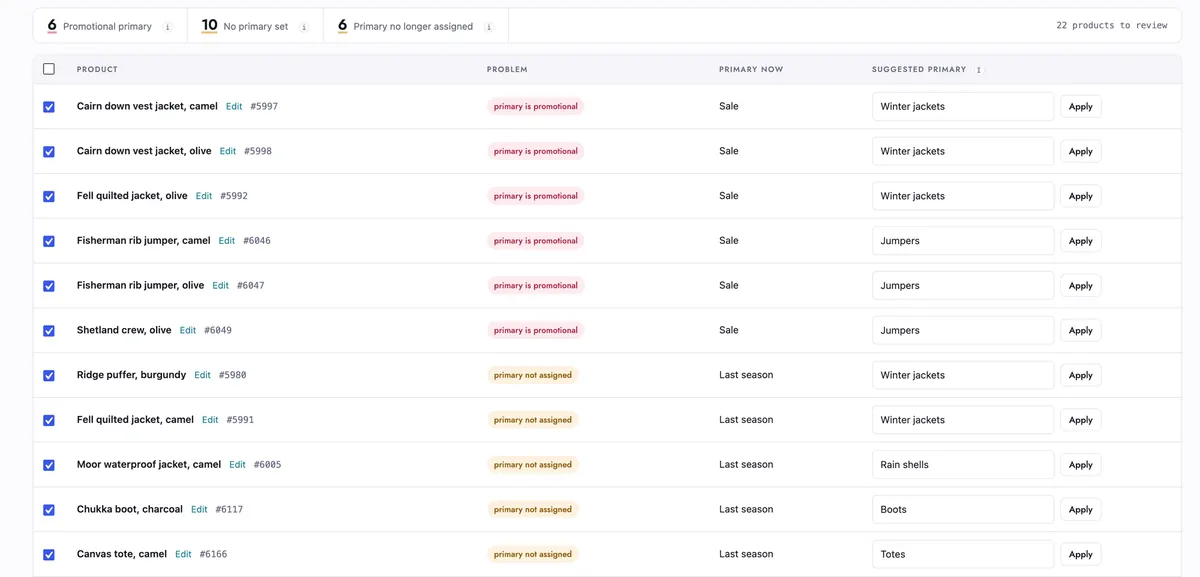Open info icon beside No primary set
The image size is (1200, 577).
(304, 27)
